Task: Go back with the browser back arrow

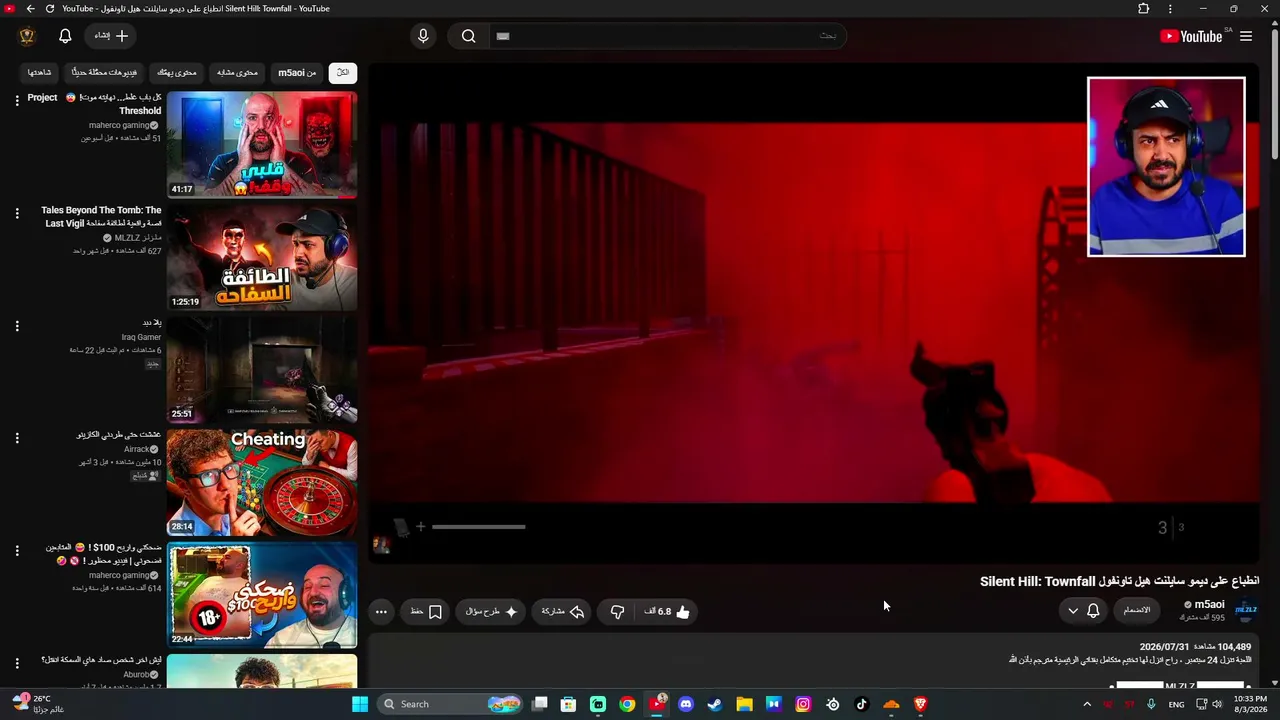Action: pos(30,8)
